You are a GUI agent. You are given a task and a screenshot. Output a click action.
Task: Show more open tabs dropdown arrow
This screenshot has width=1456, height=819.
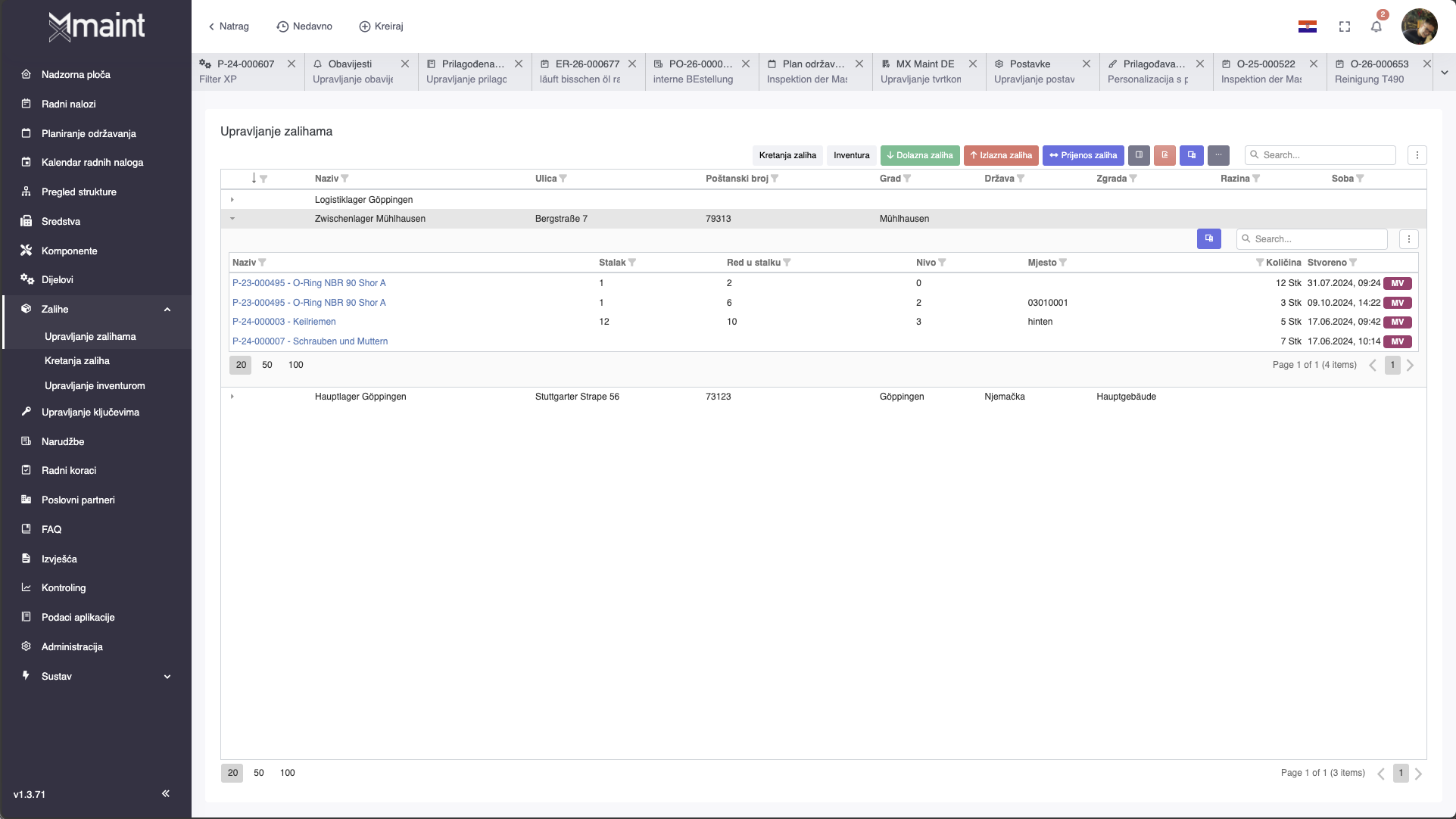click(x=1444, y=73)
